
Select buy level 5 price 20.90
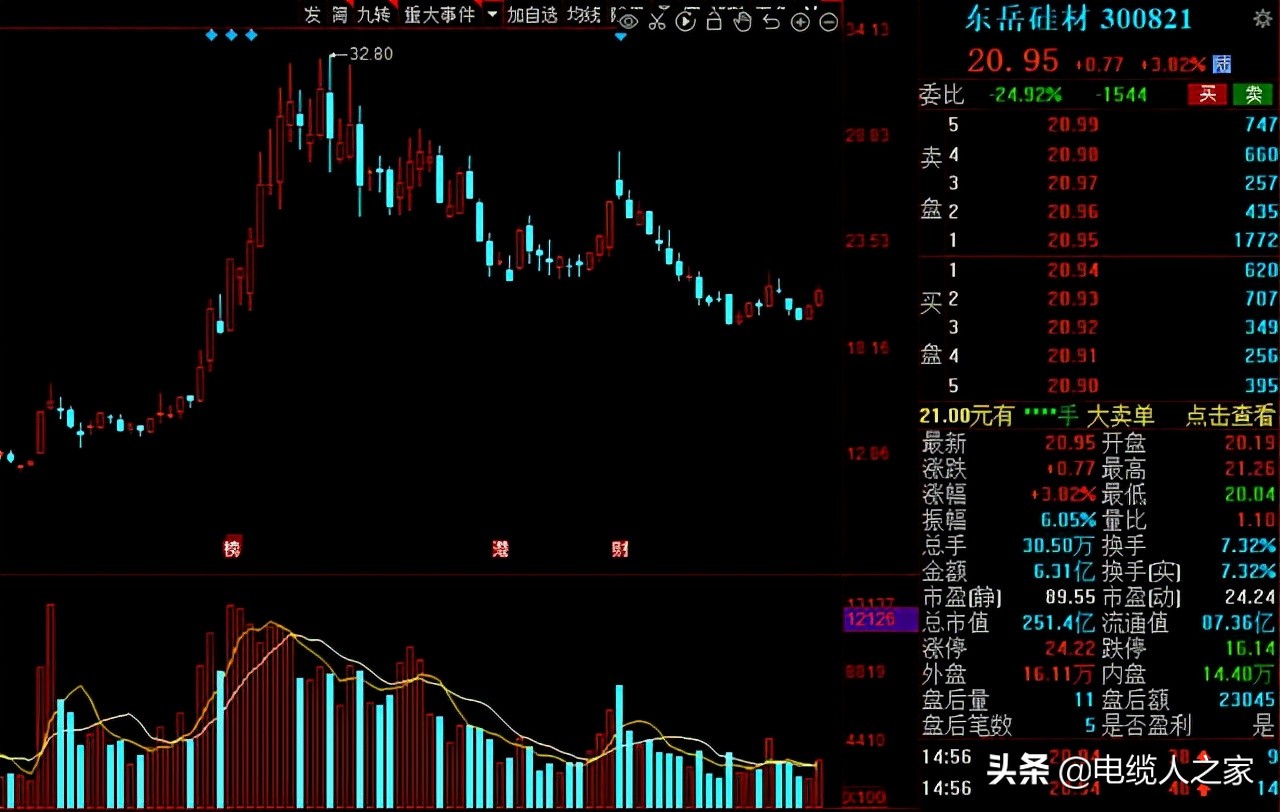click(1073, 386)
